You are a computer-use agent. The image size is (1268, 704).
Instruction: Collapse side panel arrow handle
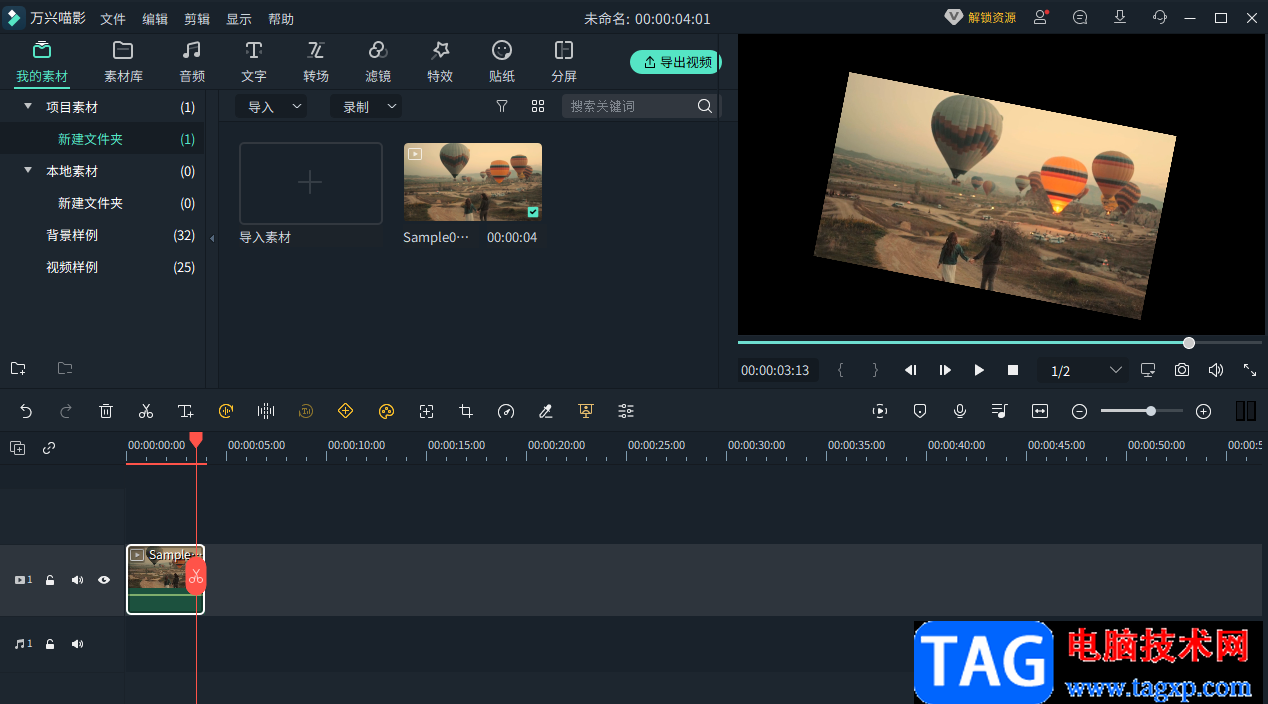tap(211, 239)
